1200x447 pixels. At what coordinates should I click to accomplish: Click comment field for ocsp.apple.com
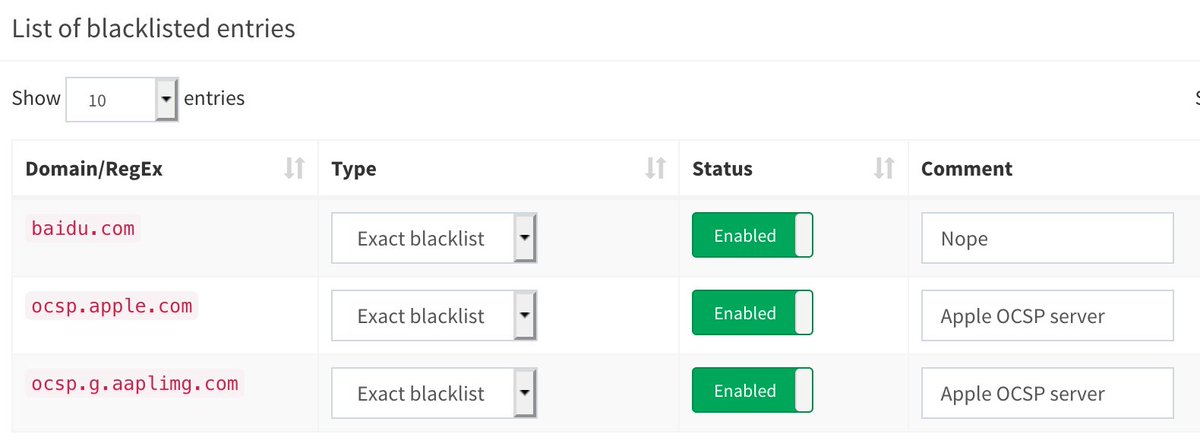click(x=1047, y=316)
